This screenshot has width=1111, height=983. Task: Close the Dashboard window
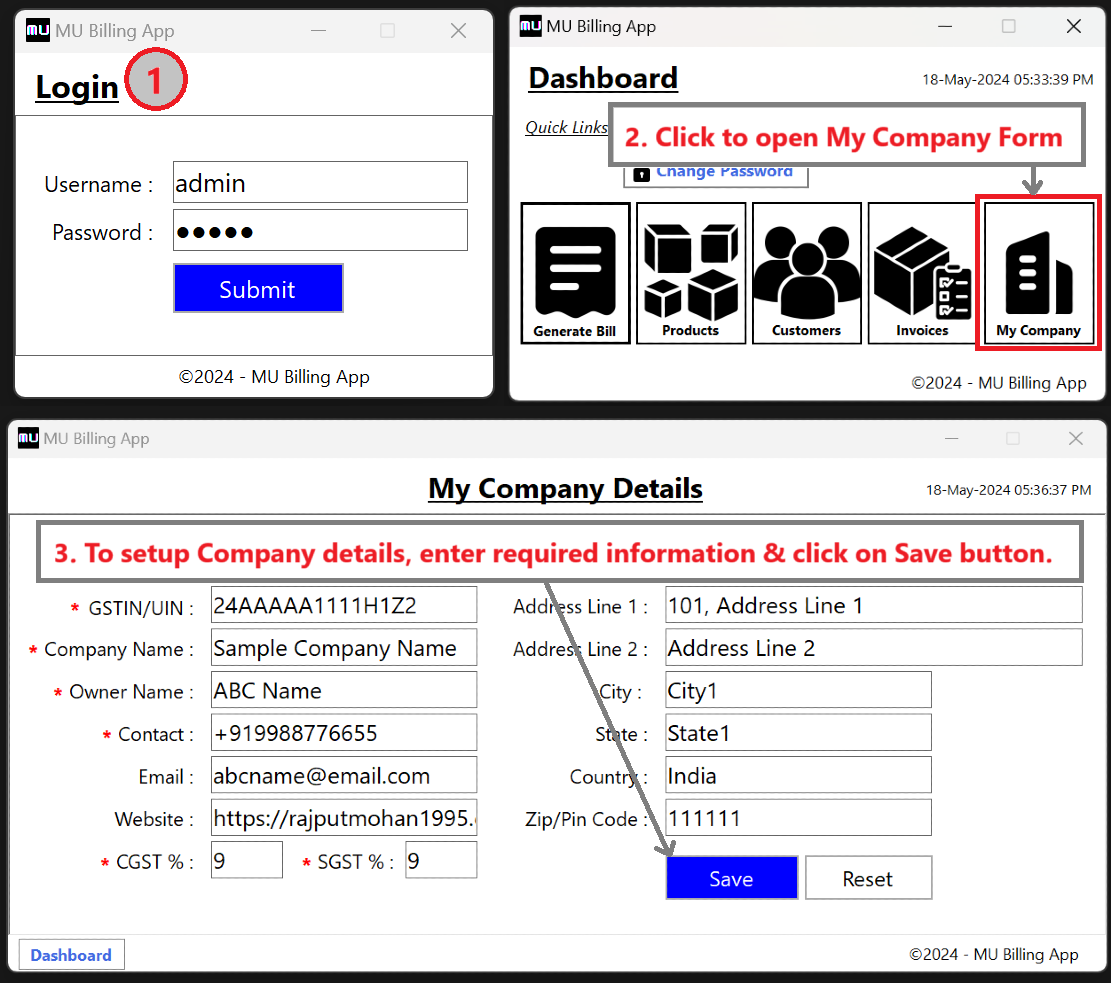click(x=1073, y=27)
